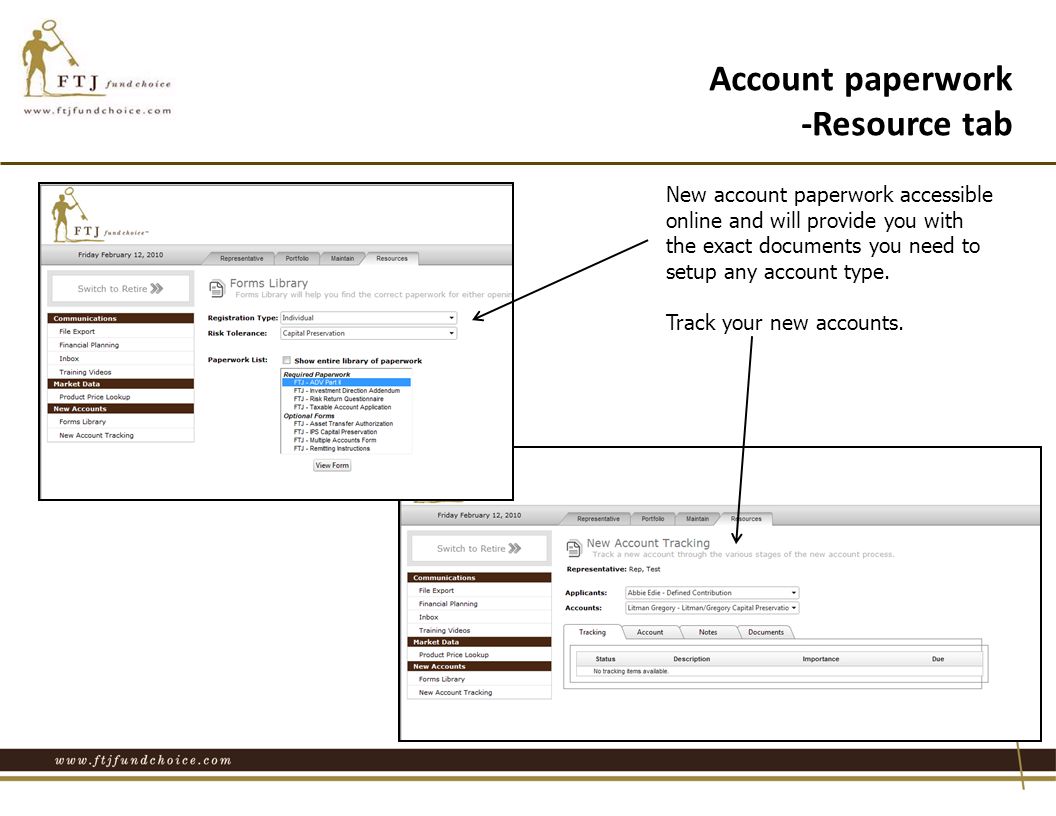
Task: Open New Account Tracking in lower window sidebar
Action: (x=455, y=692)
